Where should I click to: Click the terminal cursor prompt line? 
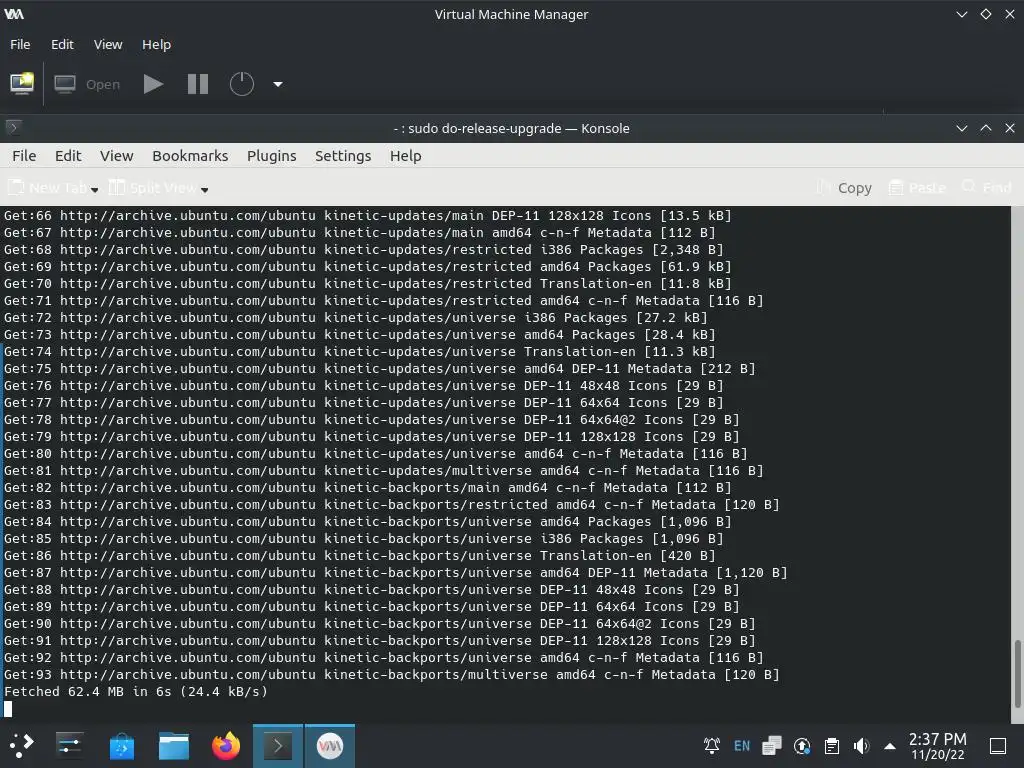click(8, 709)
